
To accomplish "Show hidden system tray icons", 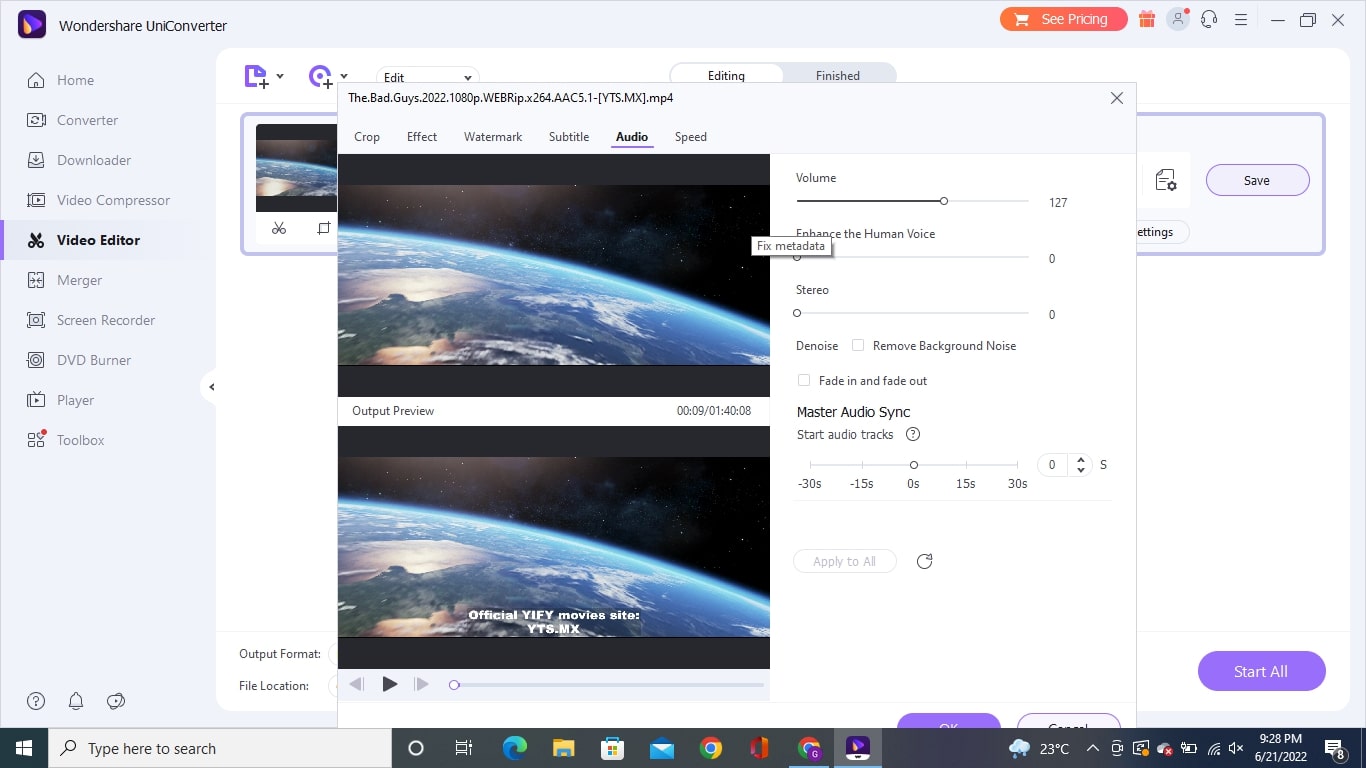I will [x=1093, y=748].
